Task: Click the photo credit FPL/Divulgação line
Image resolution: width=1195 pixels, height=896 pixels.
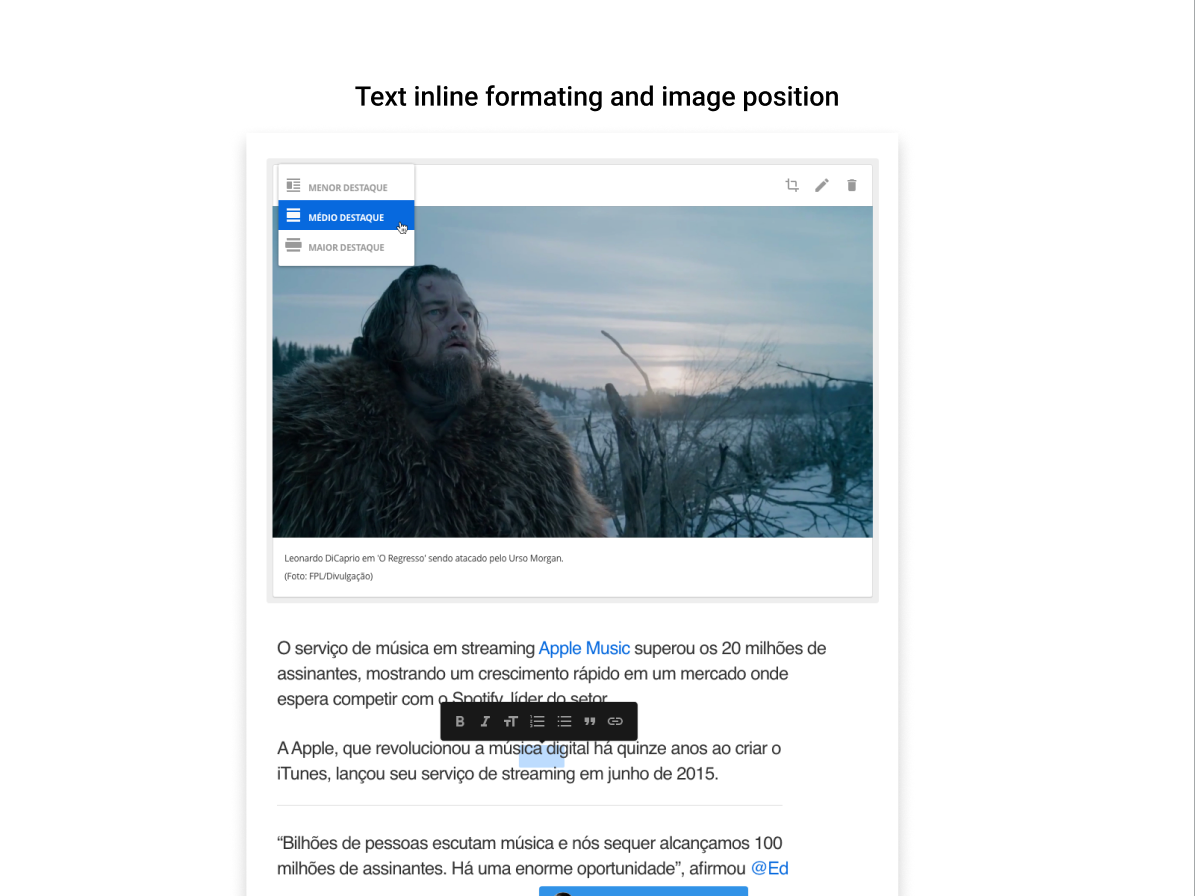Action: [x=328, y=576]
